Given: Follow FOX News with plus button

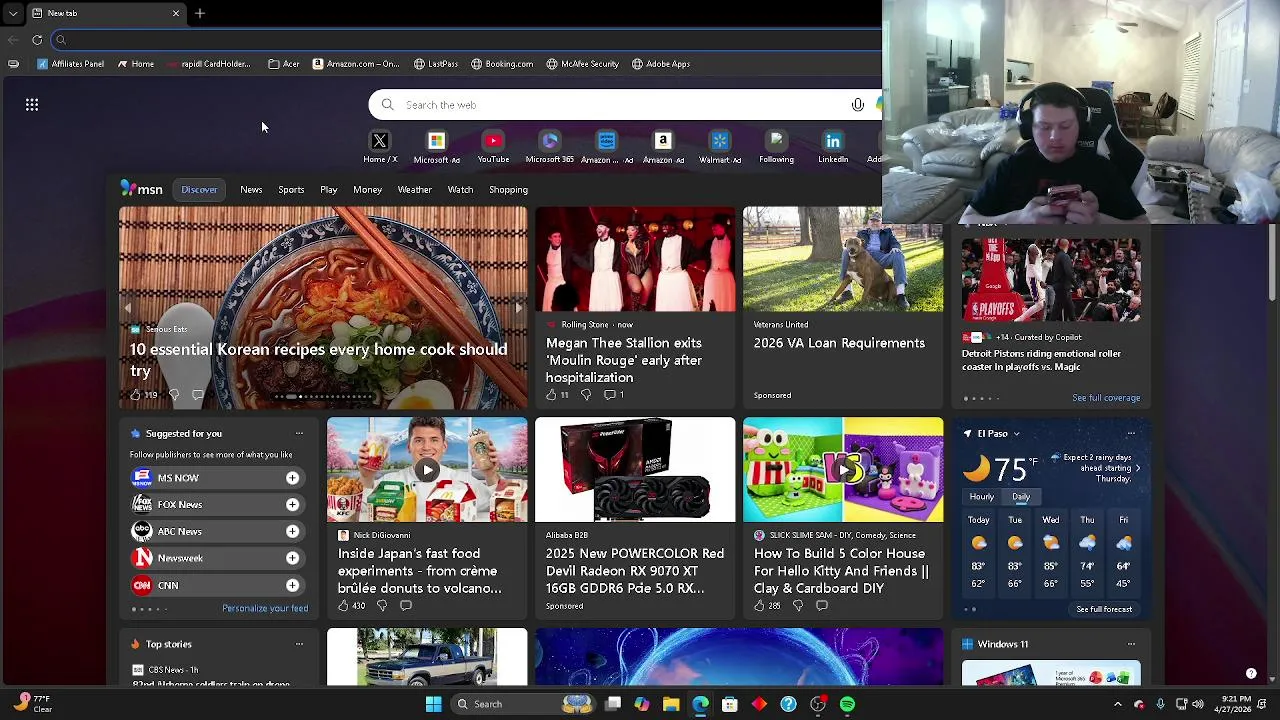Looking at the screenshot, I should tap(292, 505).
